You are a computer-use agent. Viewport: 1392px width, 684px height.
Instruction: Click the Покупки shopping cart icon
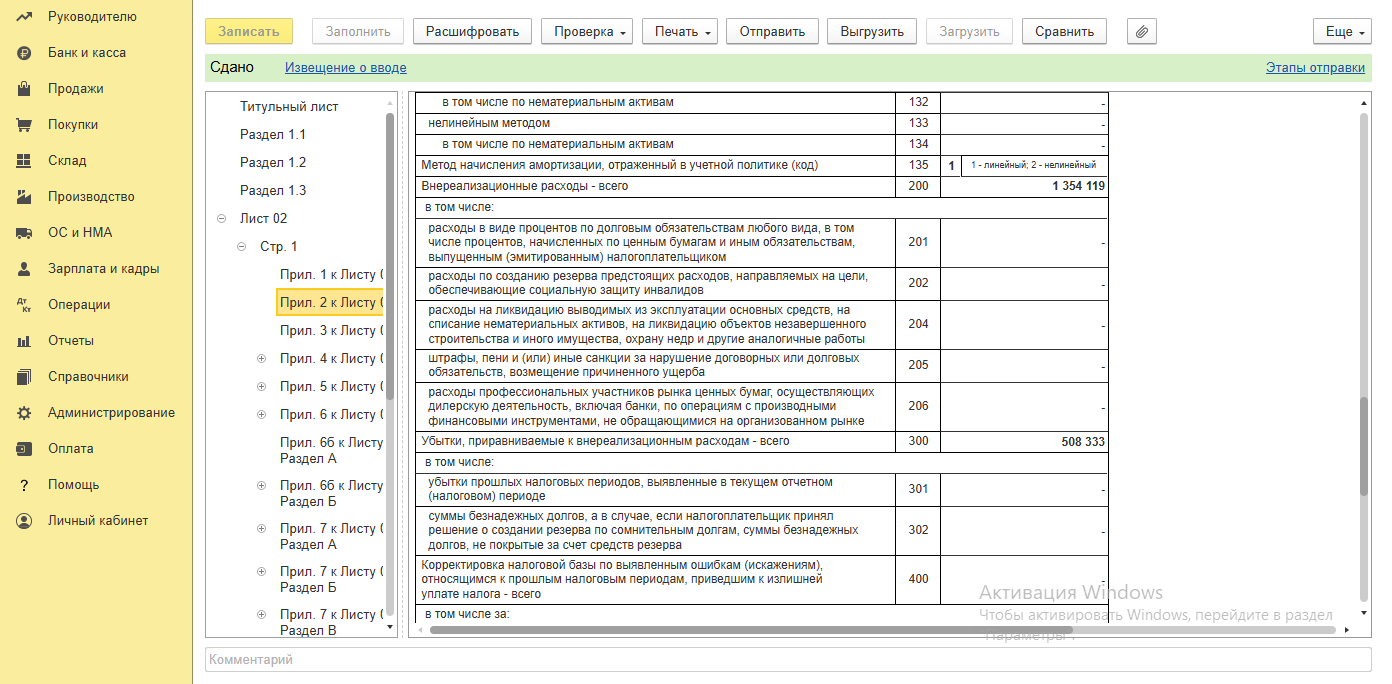[x=25, y=125]
